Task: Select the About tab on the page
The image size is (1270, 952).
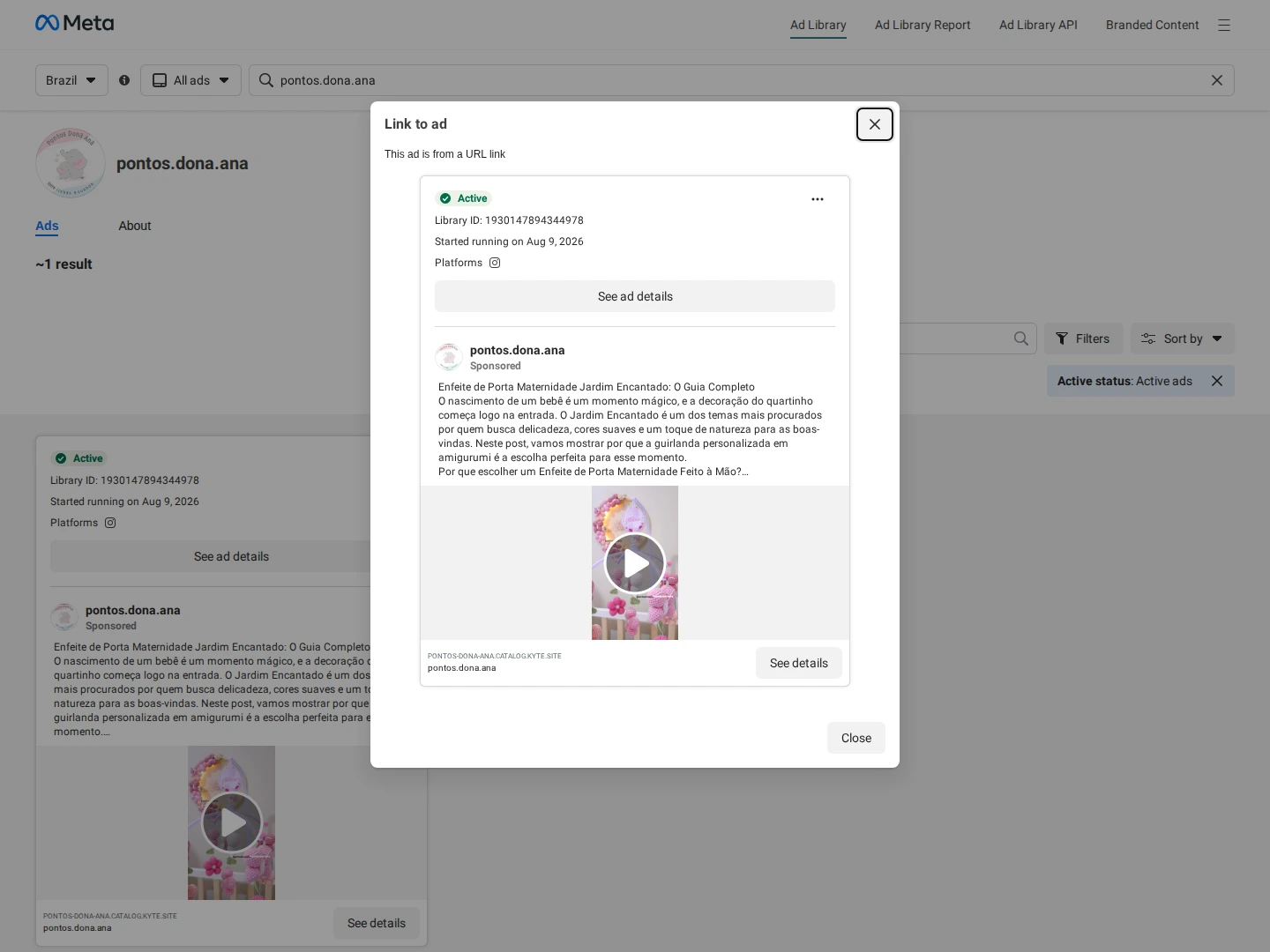Action: click(x=135, y=226)
